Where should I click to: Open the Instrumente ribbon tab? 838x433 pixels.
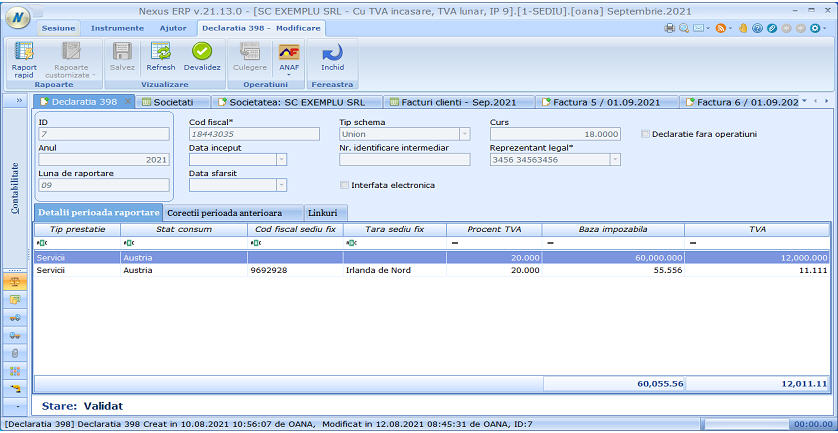(117, 28)
